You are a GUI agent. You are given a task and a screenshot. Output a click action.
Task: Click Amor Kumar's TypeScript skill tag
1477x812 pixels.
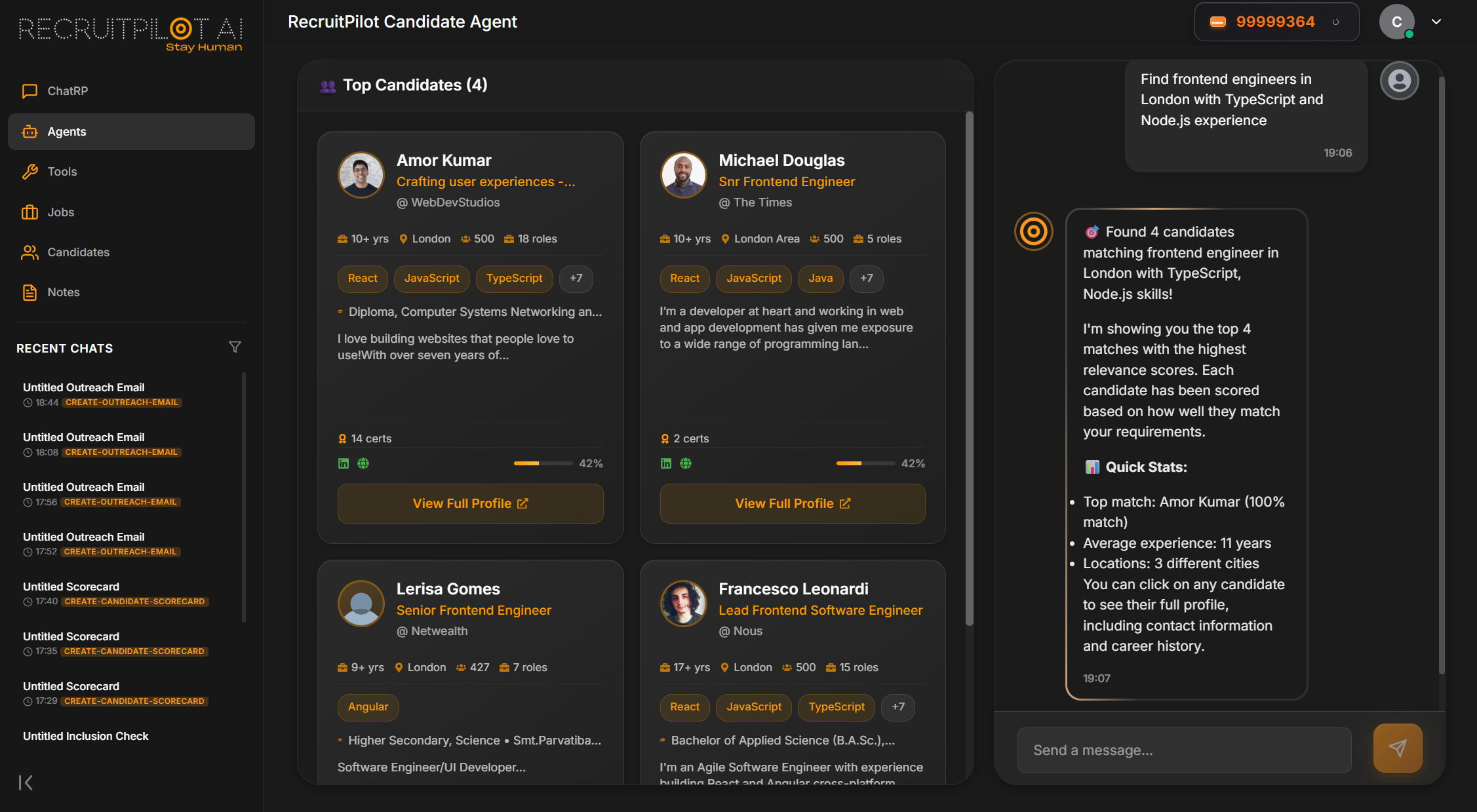point(514,279)
